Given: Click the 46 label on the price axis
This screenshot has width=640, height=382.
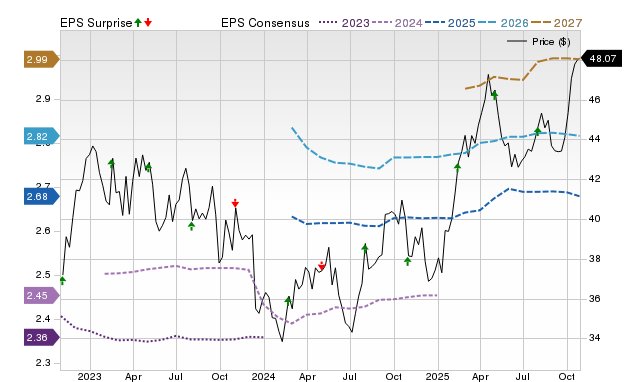Looking at the screenshot, I should click(595, 100).
